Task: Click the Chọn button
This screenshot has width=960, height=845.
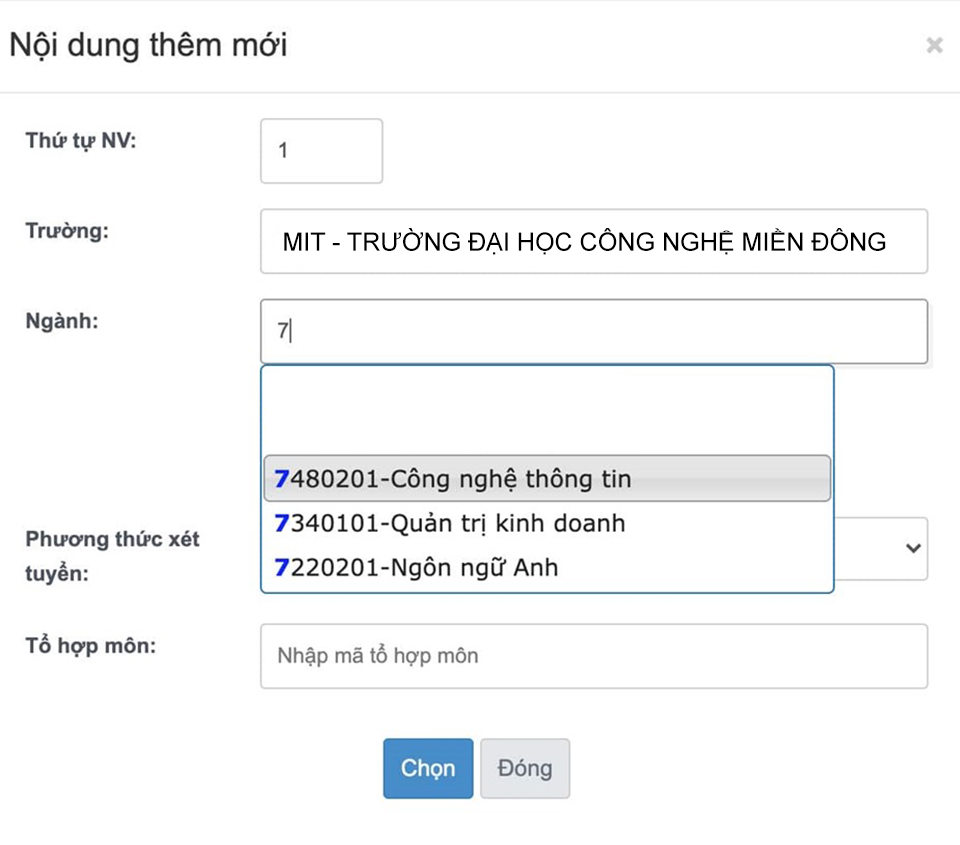Action: (427, 768)
